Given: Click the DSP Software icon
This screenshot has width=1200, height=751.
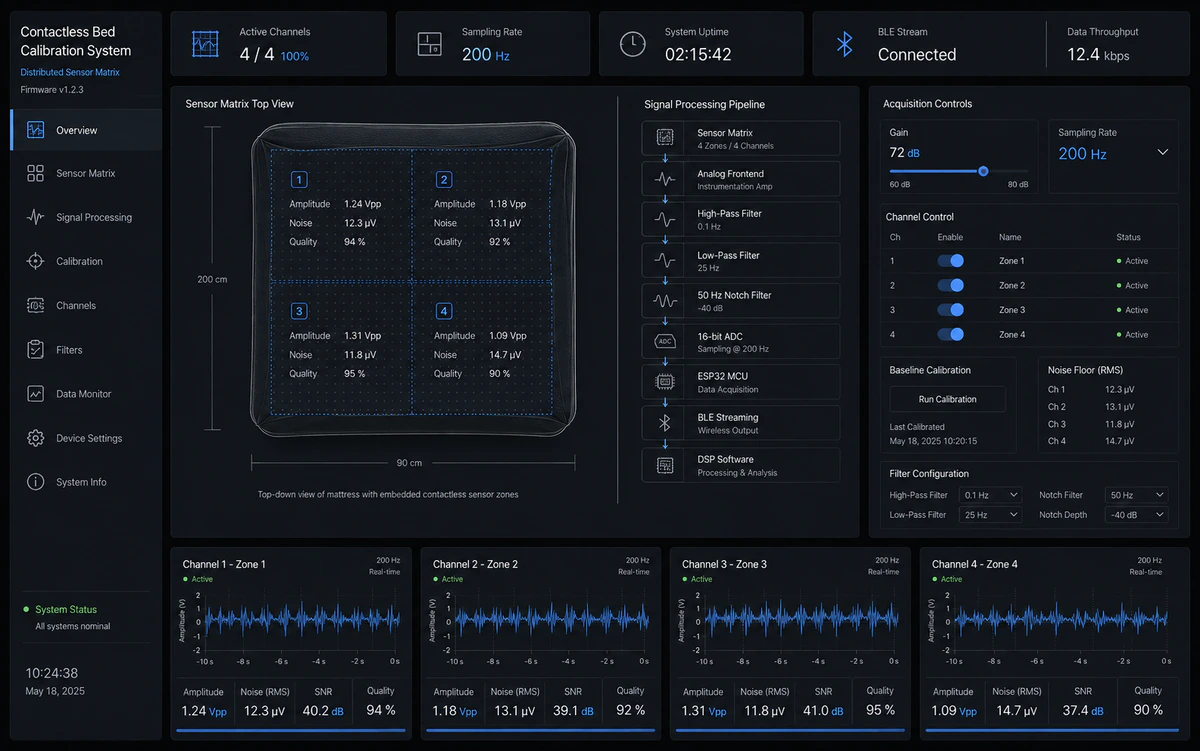Looking at the screenshot, I should [x=664, y=465].
